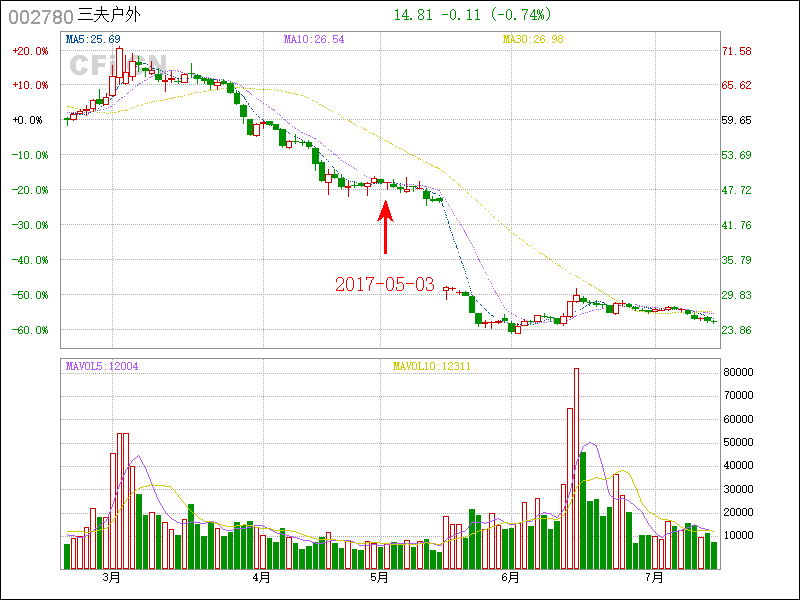Image resolution: width=800 pixels, height=600 pixels.
Task: Select the 6月 time axis label
Action: (x=511, y=578)
